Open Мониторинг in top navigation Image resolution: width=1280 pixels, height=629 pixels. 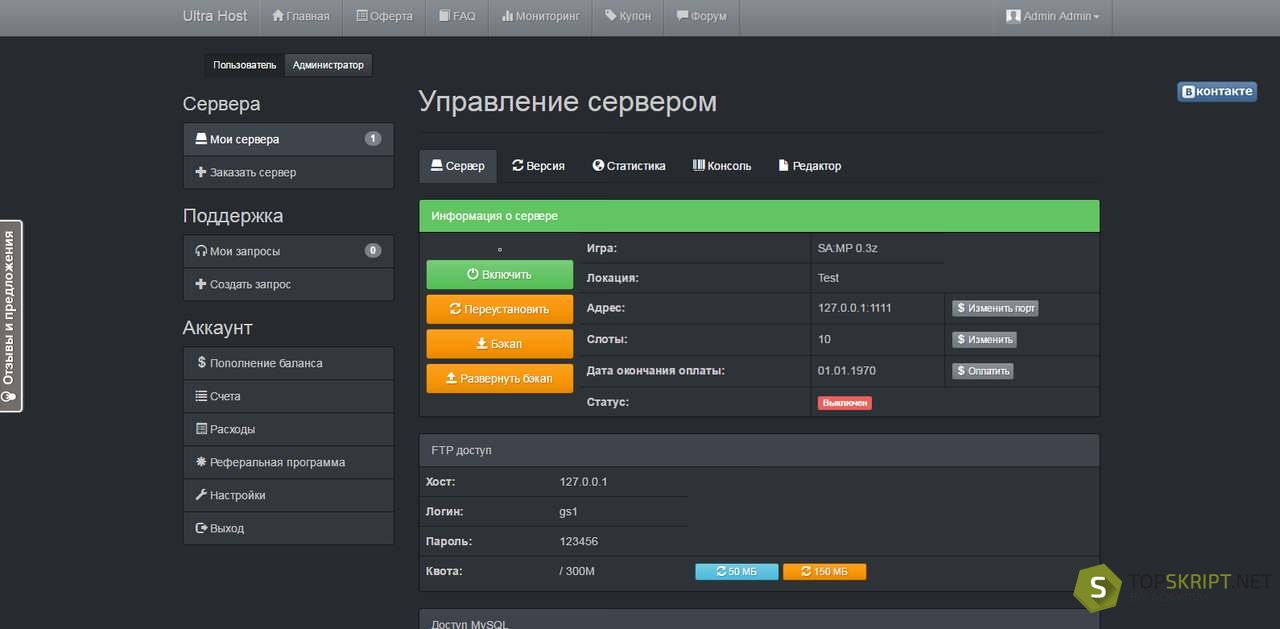pos(540,17)
